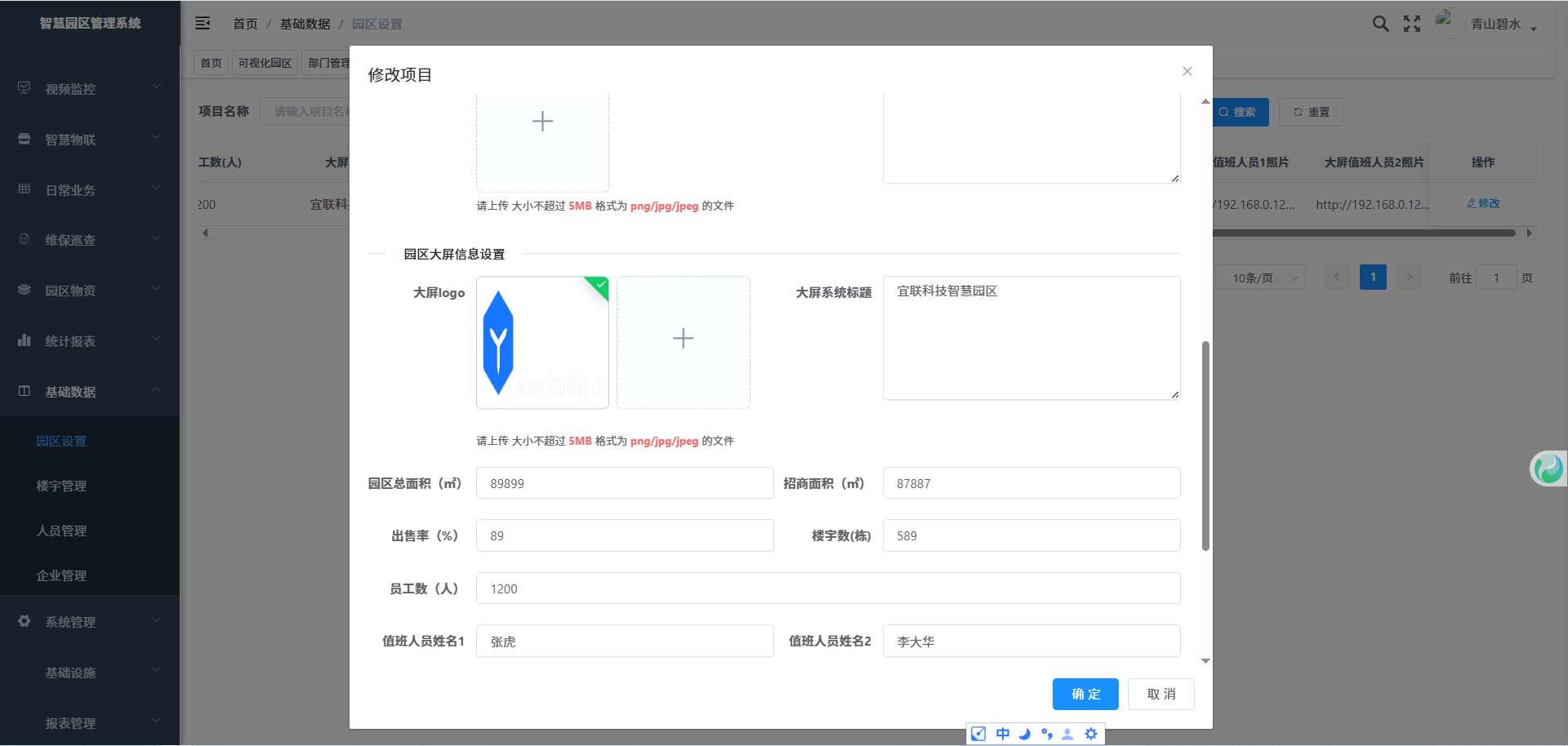Click the IME 中 language icon
This screenshot has width=1568, height=746.
coord(1002,734)
